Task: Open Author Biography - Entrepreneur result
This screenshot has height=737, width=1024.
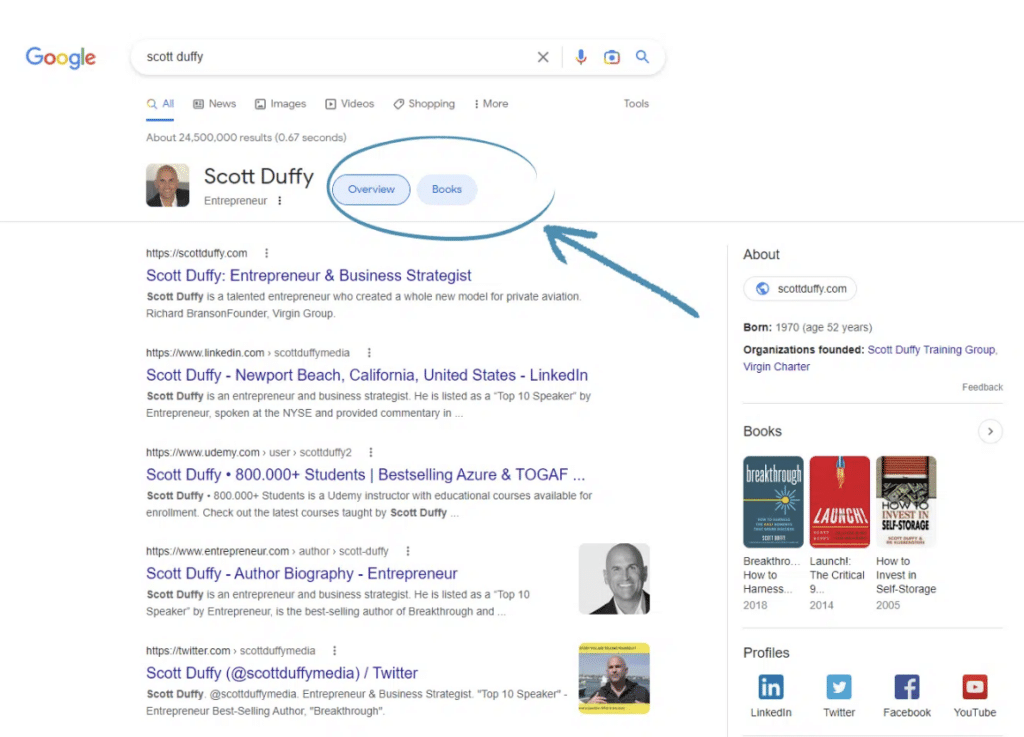Action: (302, 574)
